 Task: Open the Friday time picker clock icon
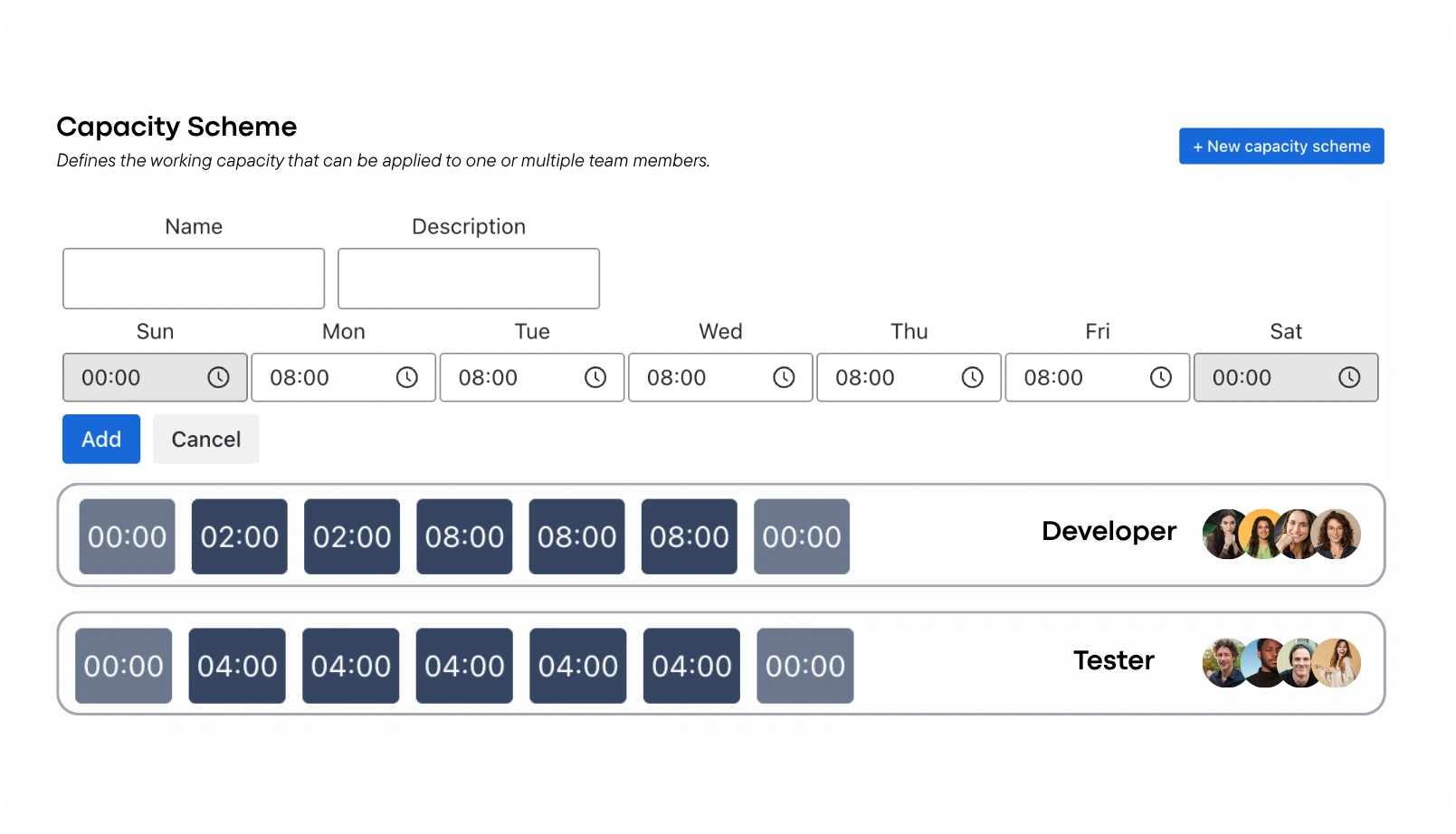click(1161, 377)
